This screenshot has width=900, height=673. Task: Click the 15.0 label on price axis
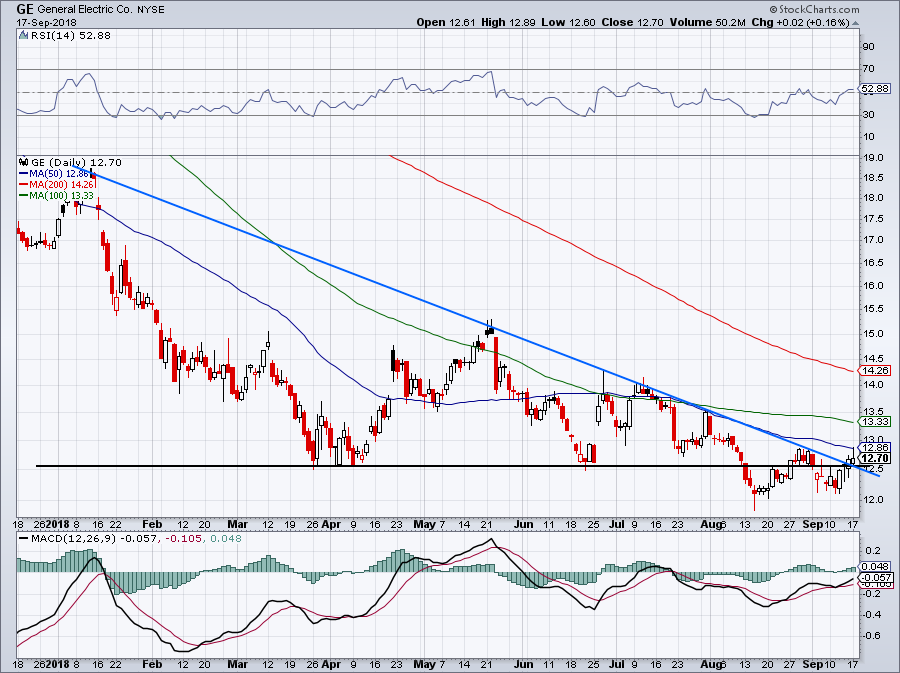(872, 334)
